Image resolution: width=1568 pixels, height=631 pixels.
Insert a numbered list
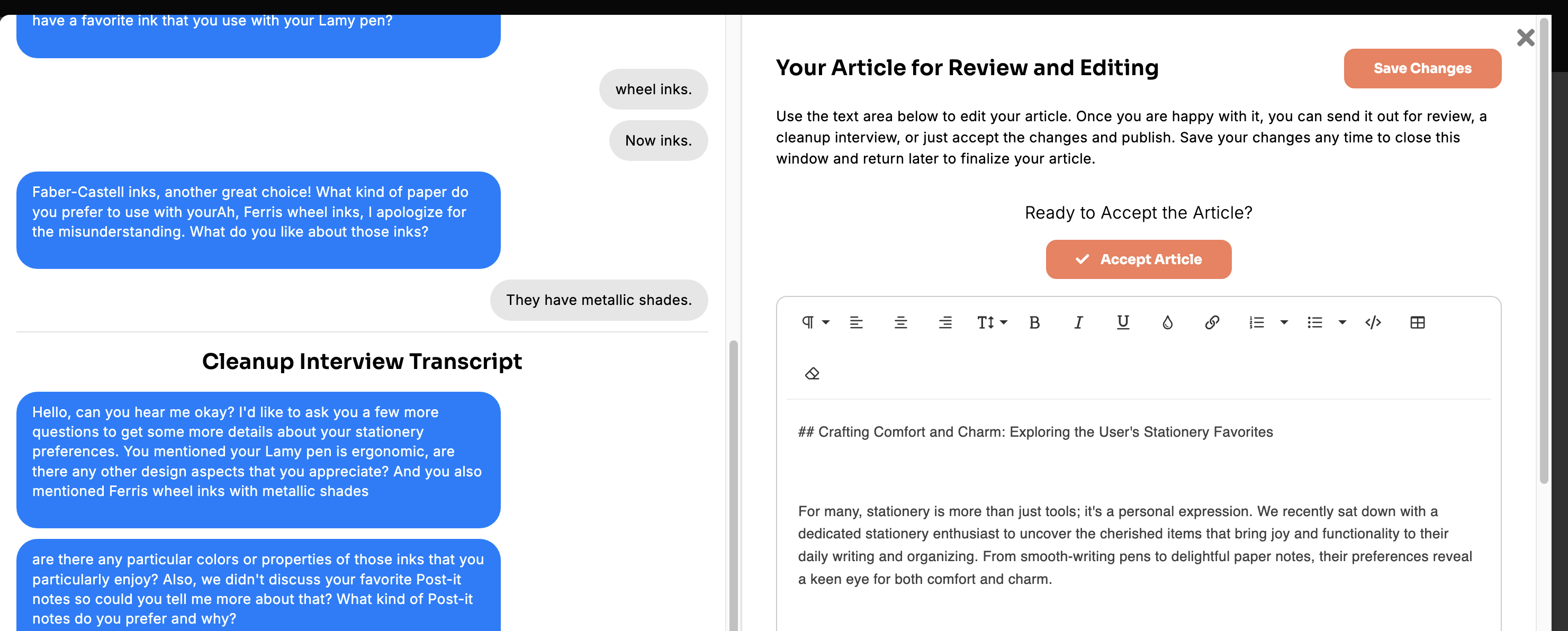tap(1257, 322)
